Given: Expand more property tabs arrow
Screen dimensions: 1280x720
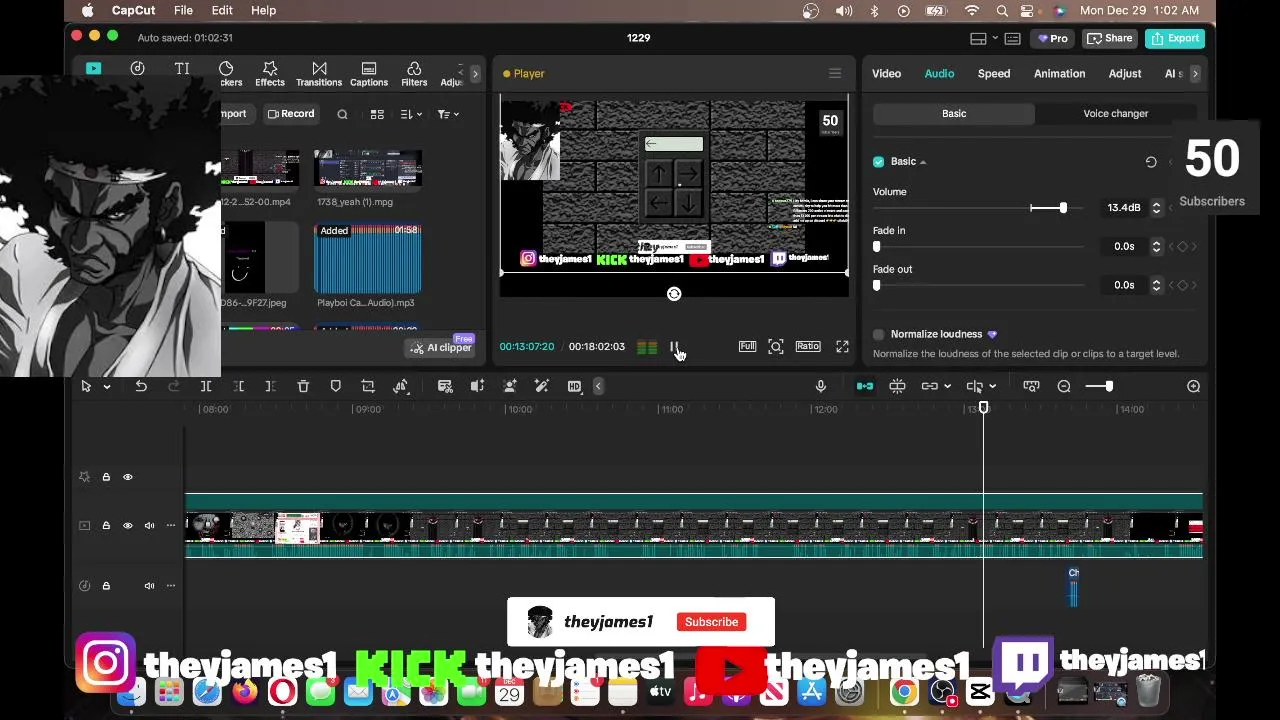Looking at the screenshot, I should point(1194,73).
